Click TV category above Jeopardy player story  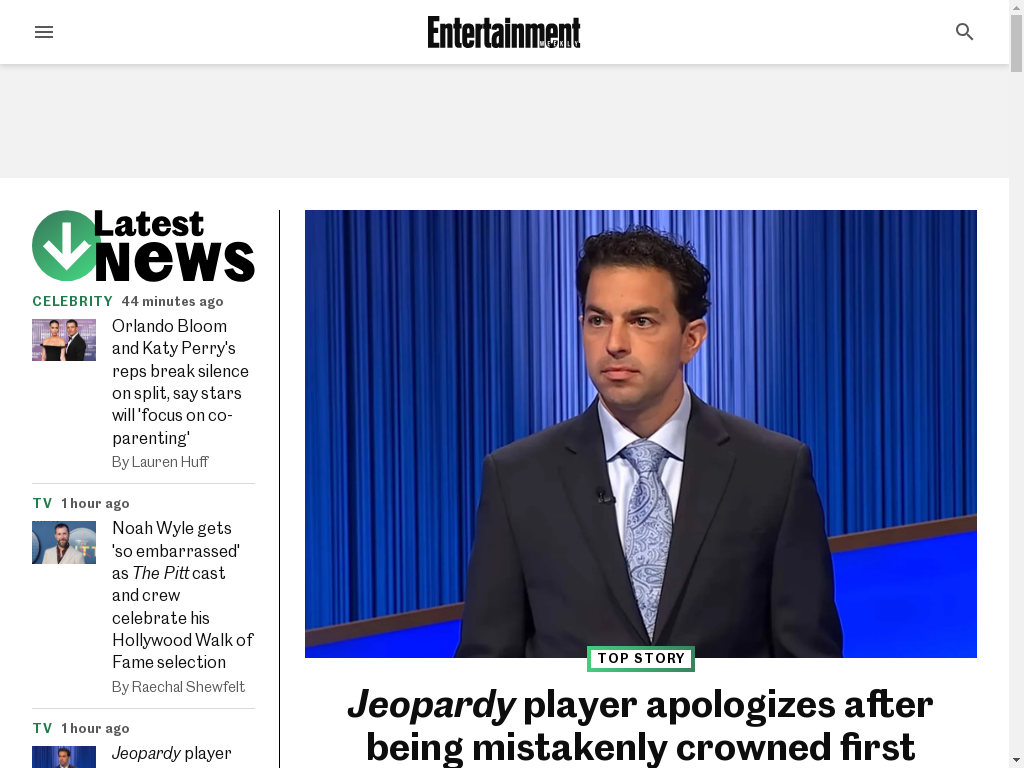click(42, 728)
